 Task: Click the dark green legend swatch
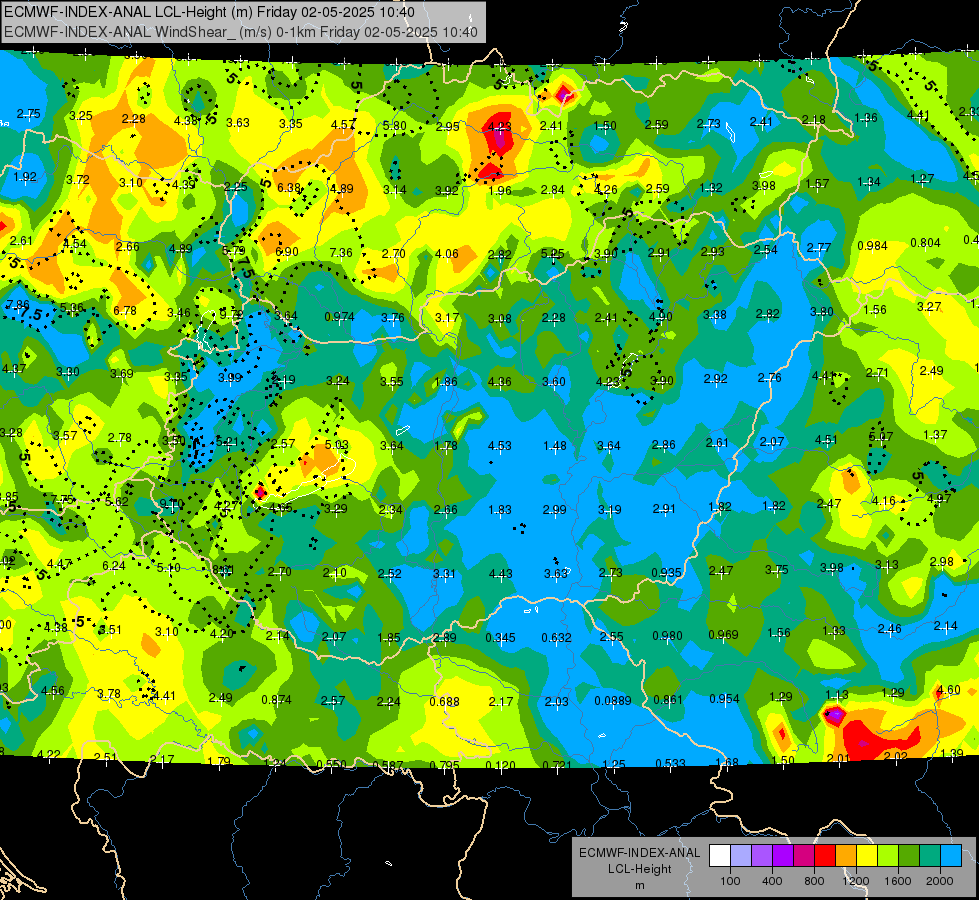tap(908, 855)
